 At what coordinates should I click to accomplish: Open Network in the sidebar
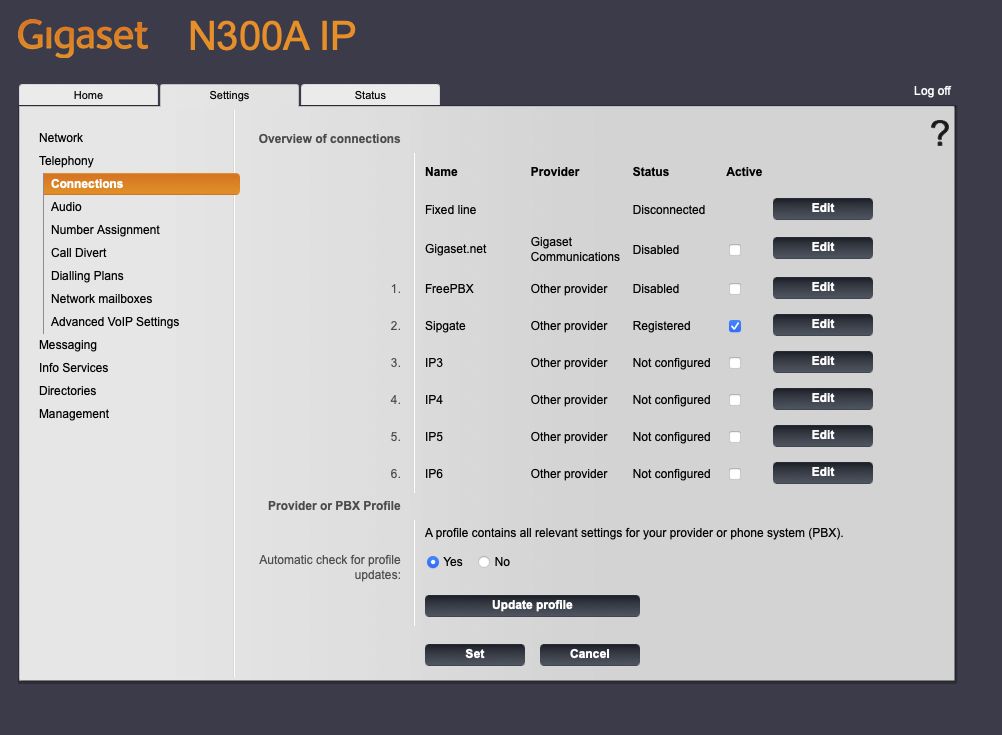(x=61, y=138)
